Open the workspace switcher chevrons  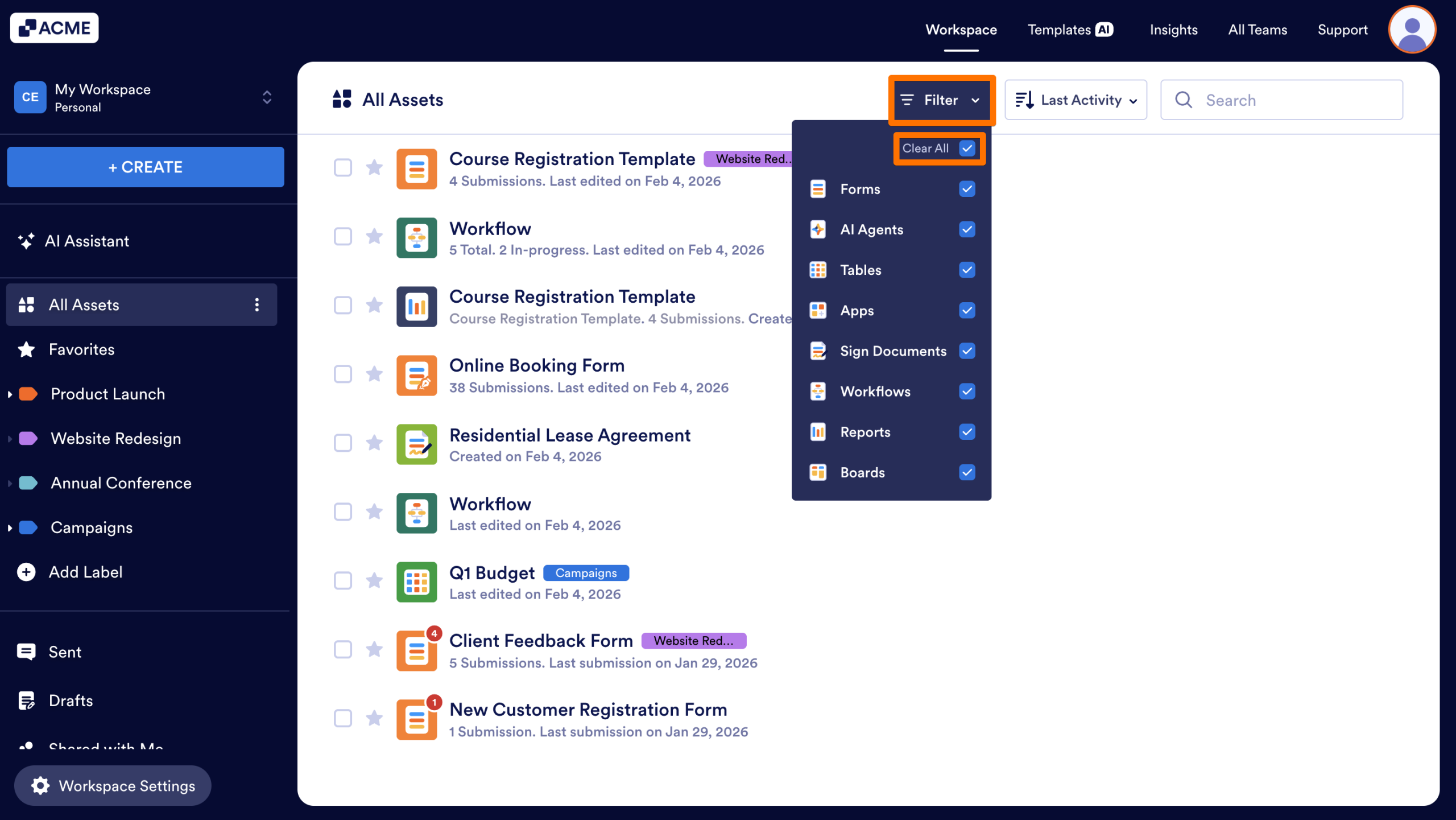point(266,97)
